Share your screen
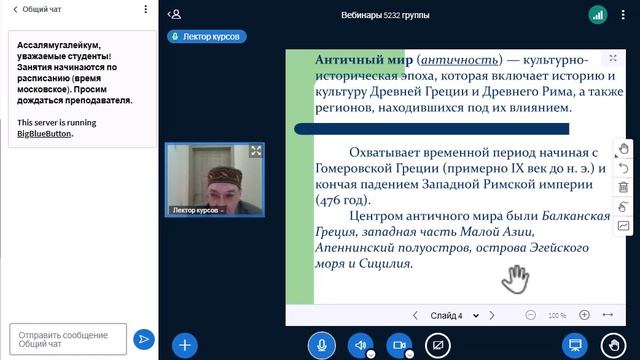 (x=438, y=345)
